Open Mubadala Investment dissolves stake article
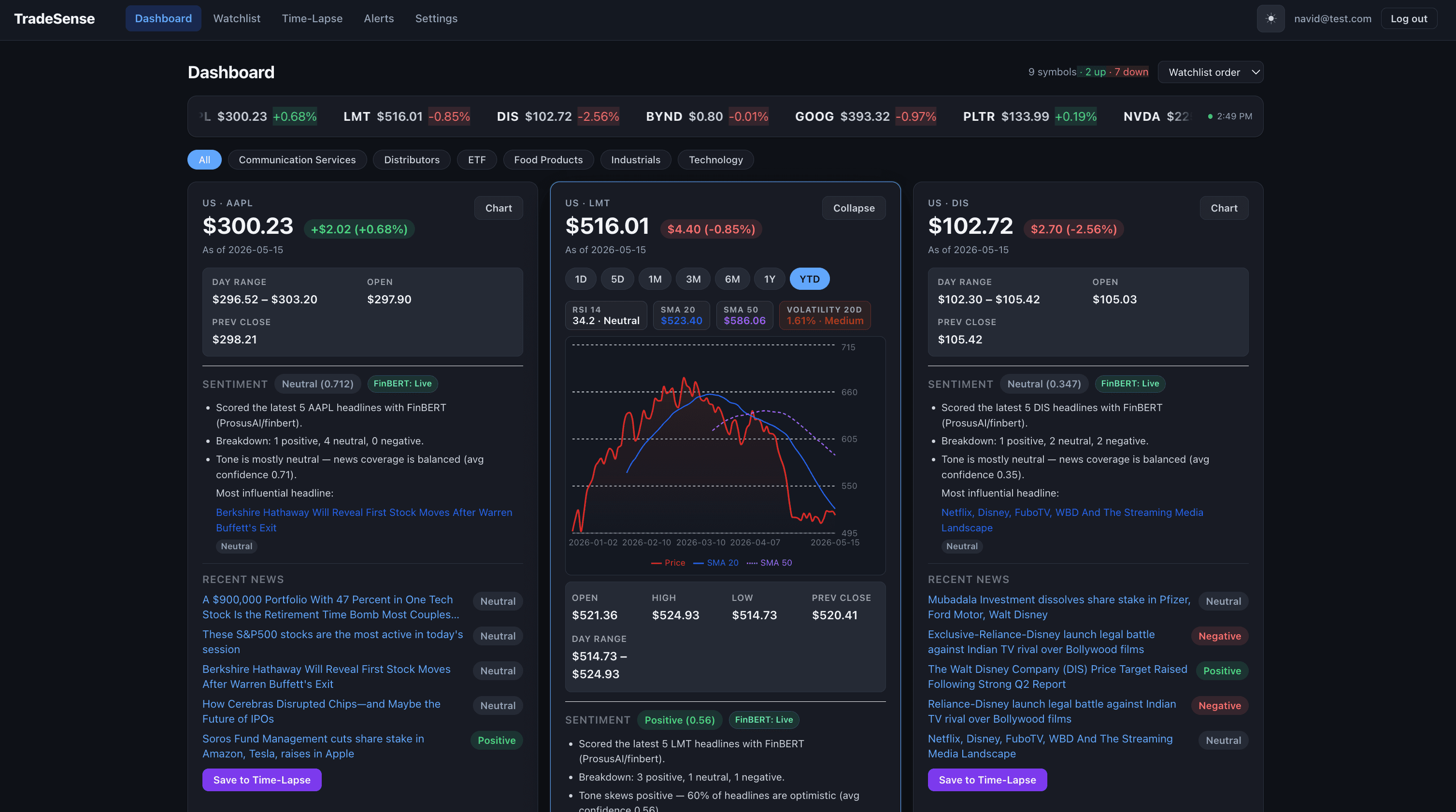 [1058, 607]
